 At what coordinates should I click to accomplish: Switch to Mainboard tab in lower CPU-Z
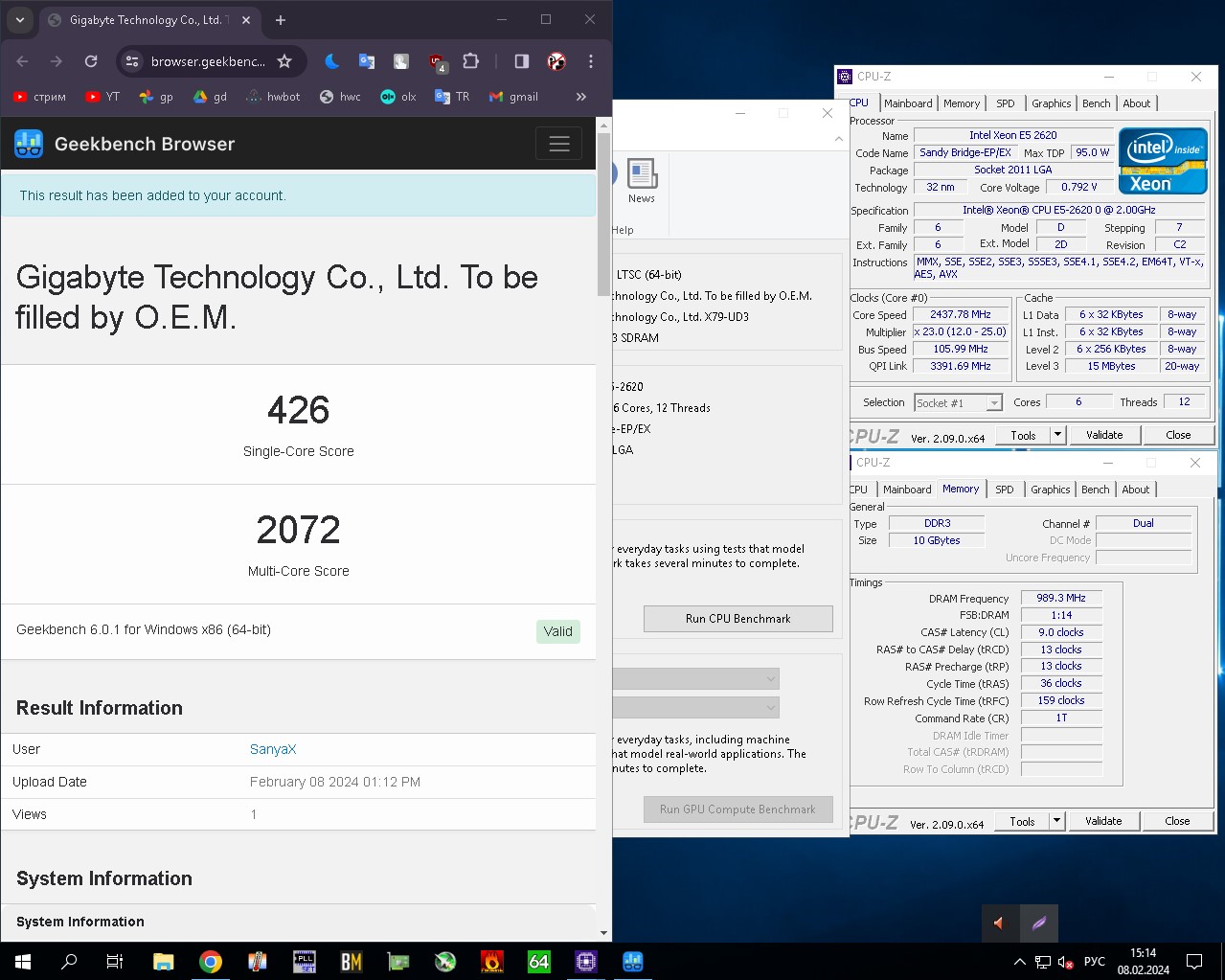(907, 490)
